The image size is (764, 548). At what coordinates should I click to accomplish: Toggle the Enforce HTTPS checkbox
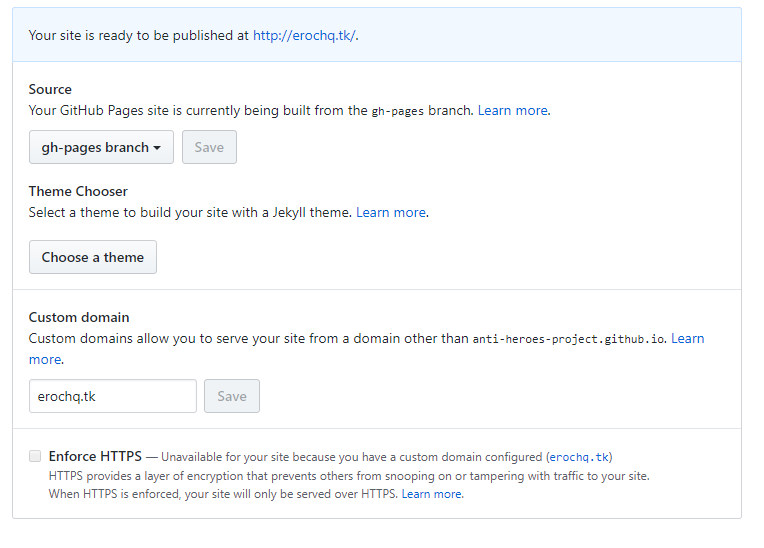35,456
